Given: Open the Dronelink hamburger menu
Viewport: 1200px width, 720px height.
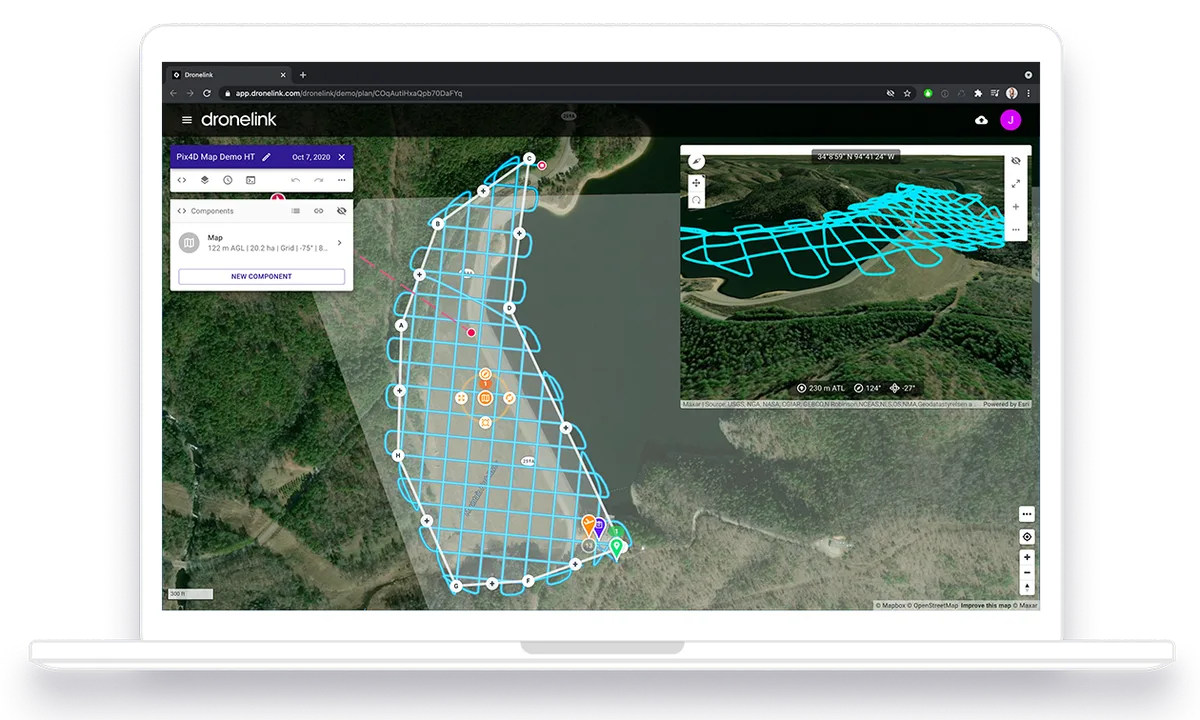Looking at the screenshot, I should (186, 120).
